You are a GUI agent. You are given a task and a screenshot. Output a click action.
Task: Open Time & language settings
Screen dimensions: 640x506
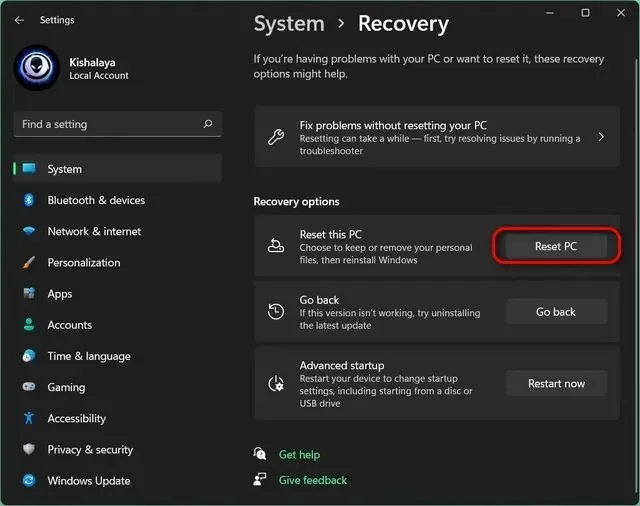pyautogui.click(x=118, y=356)
